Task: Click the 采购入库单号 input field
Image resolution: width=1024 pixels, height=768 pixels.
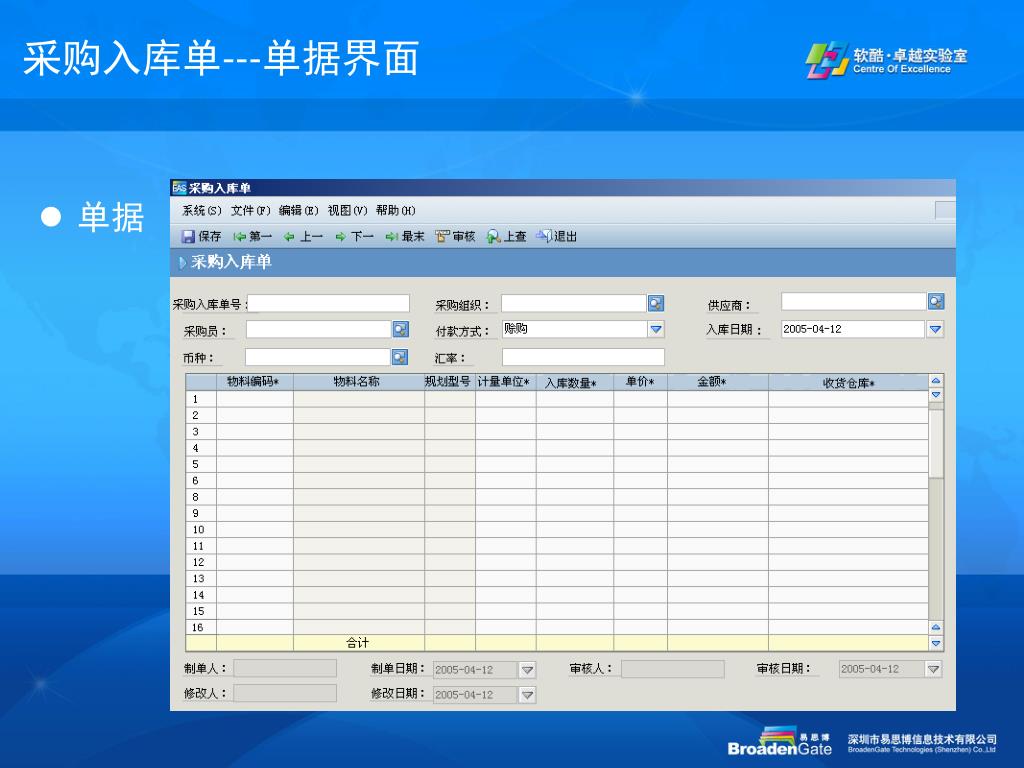Action: pyautogui.click(x=328, y=303)
